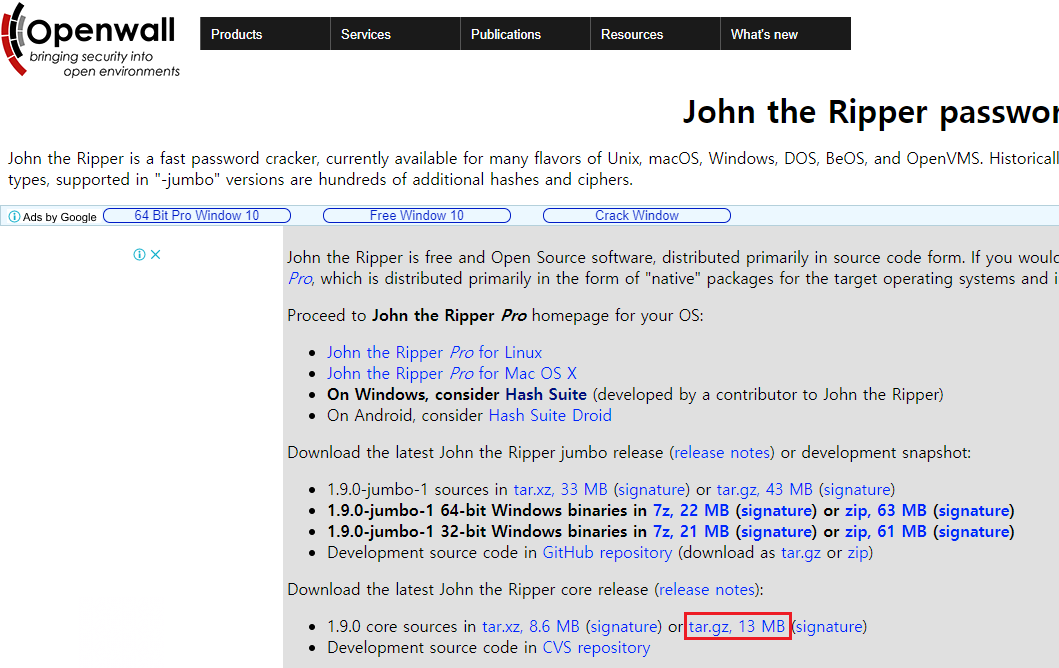Download 64-bit Windows binaries 7z, 22 MB

[x=691, y=511]
